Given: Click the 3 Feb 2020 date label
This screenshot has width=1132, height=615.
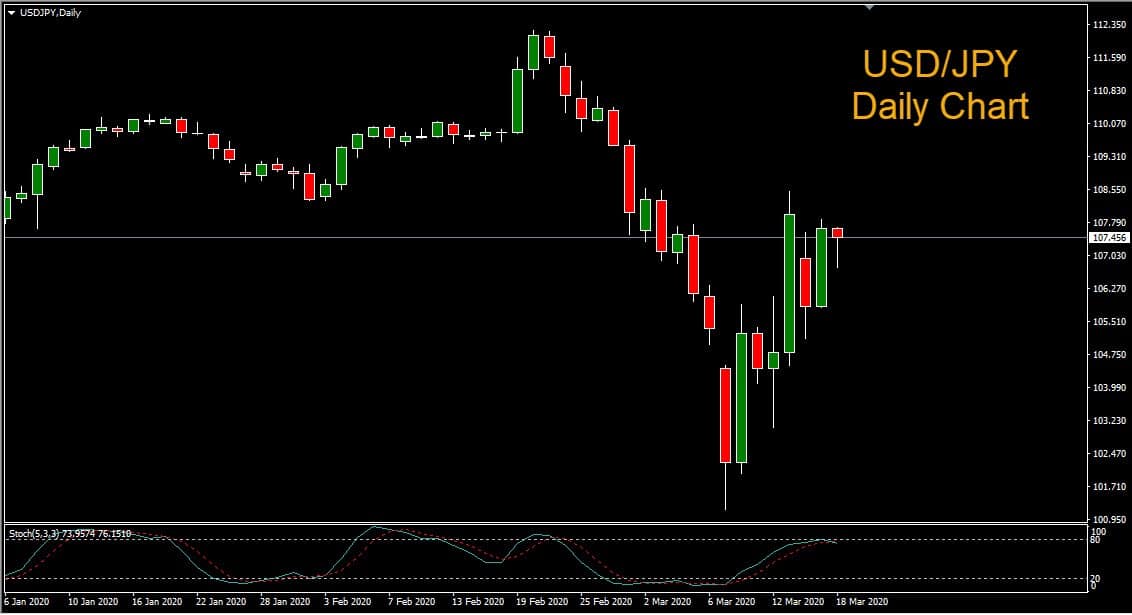Looking at the screenshot, I should (350, 603).
